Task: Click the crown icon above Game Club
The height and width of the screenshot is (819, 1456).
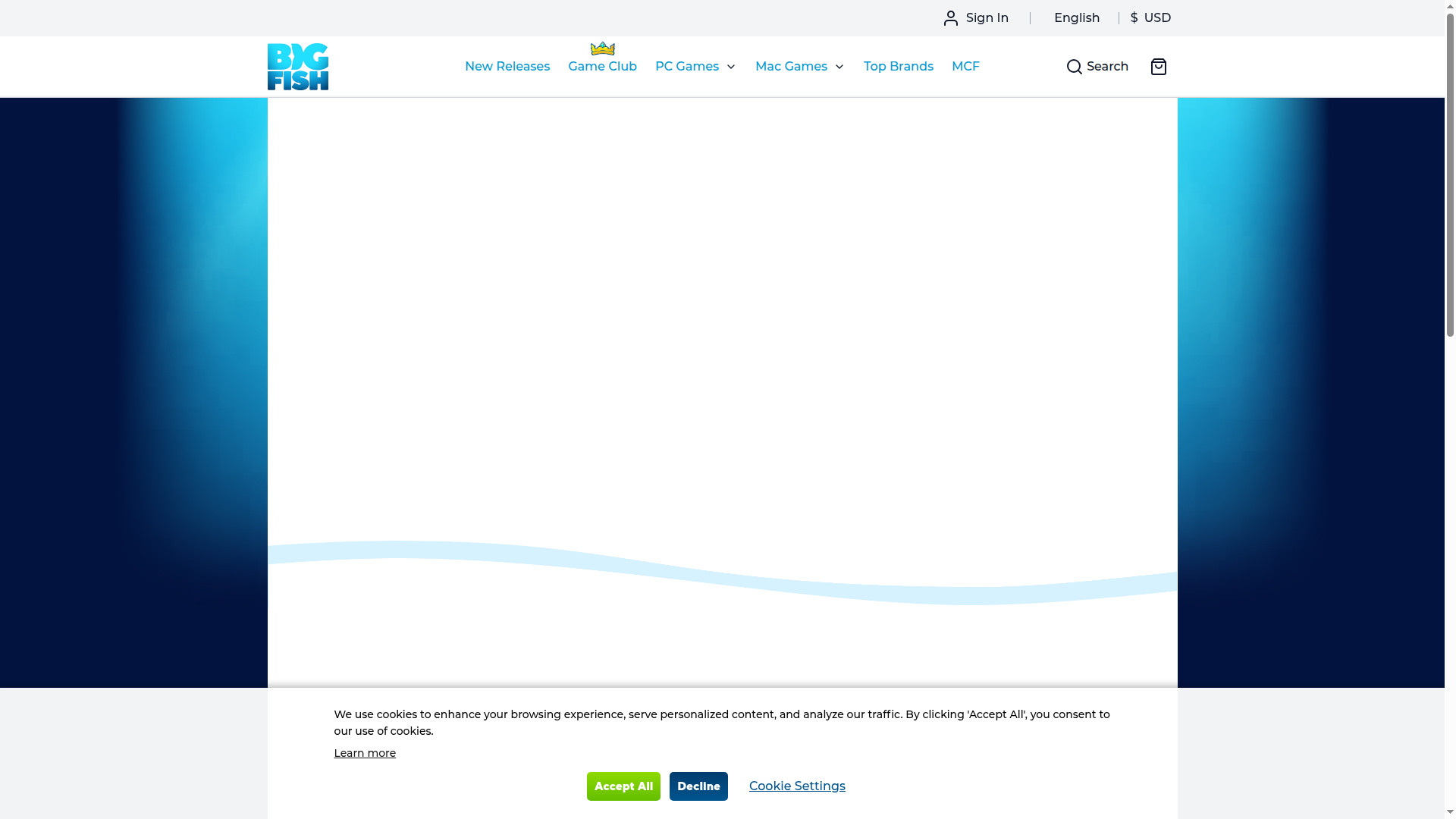Action: point(602,49)
